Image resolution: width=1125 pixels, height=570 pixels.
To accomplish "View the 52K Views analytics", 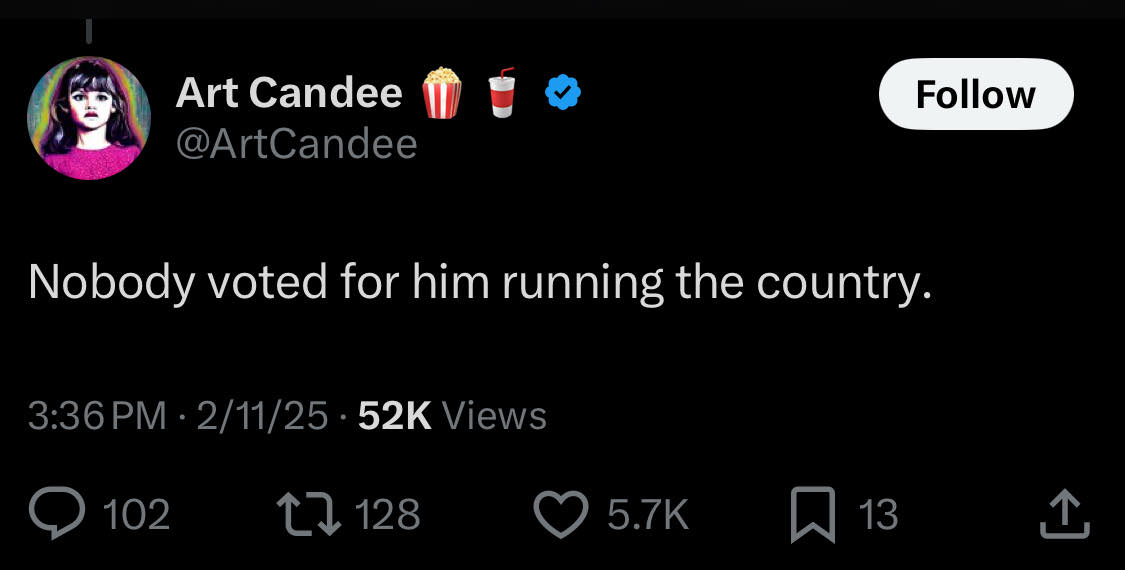I will pyautogui.click(x=452, y=415).
